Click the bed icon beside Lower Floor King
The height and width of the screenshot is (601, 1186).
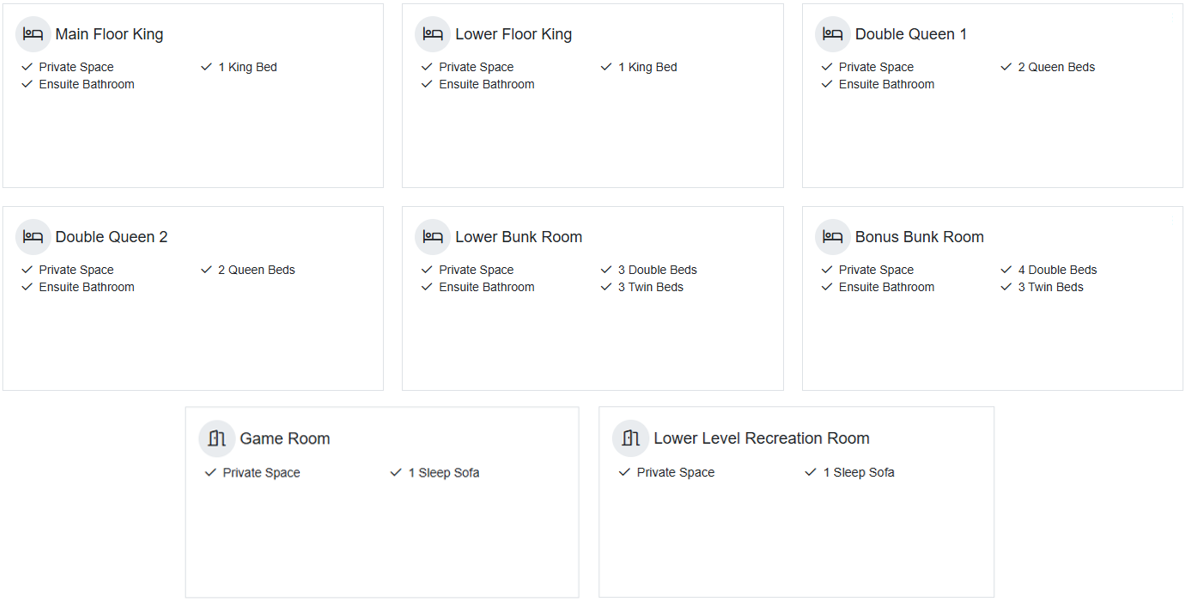(x=433, y=34)
